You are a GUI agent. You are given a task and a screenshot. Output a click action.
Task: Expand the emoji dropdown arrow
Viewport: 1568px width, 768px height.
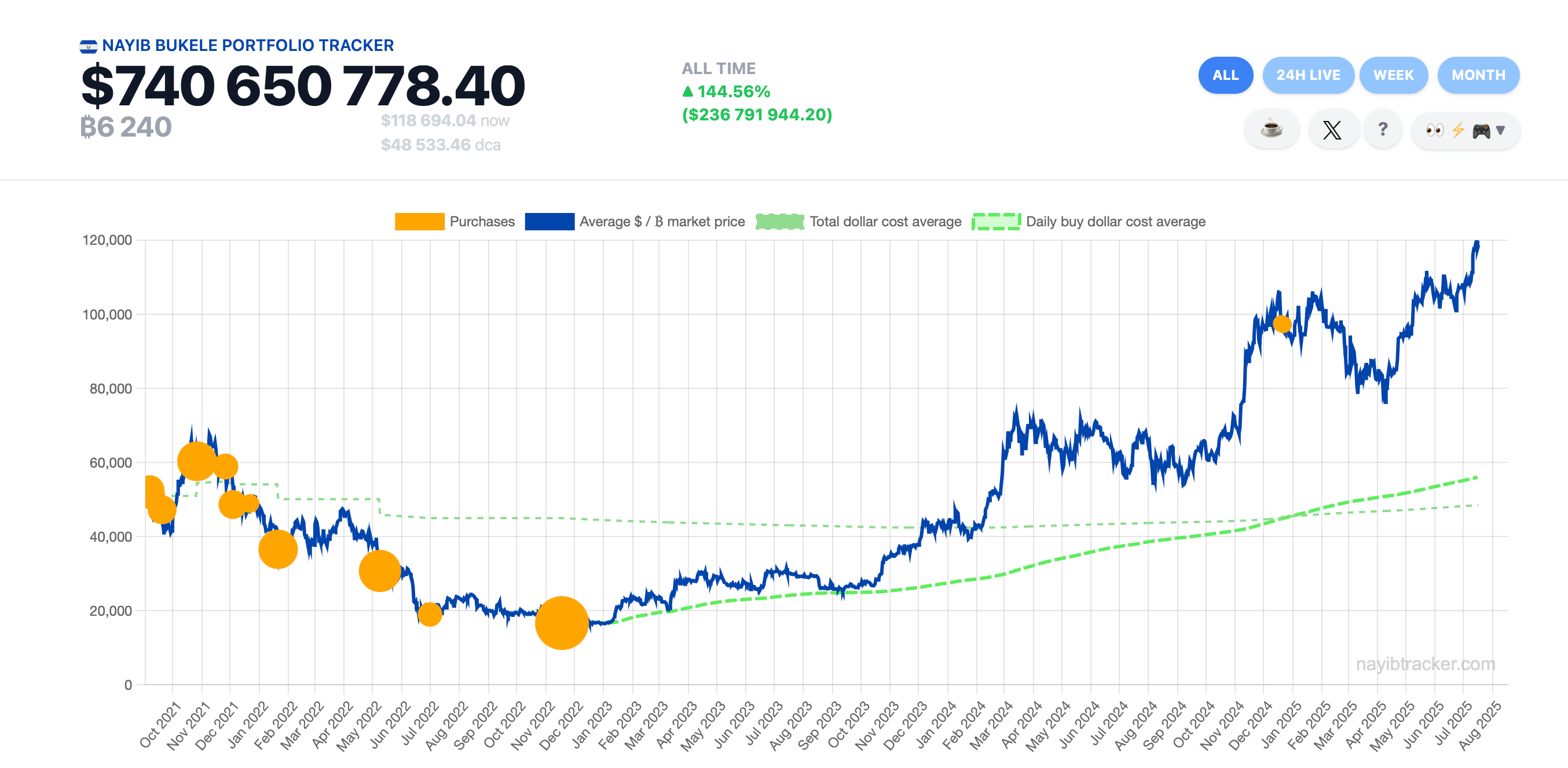pos(1500,130)
